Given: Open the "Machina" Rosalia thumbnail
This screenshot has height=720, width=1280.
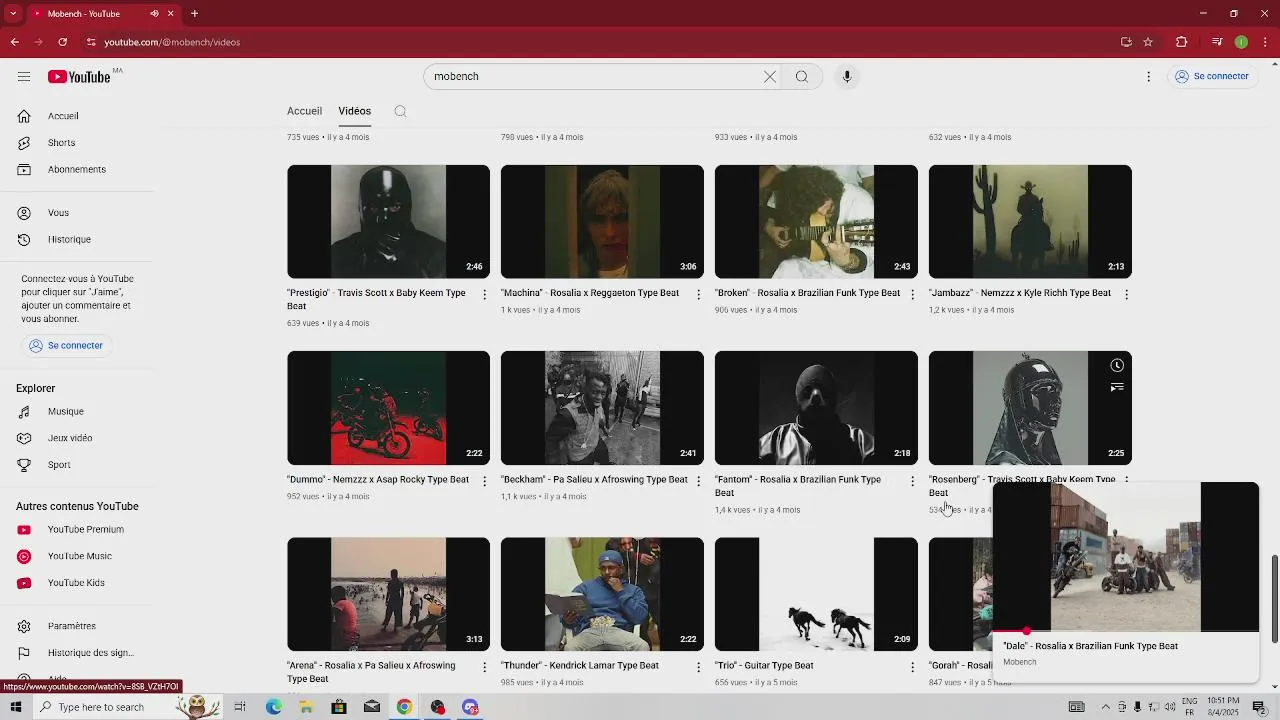Looking at the screenshot, I should click(x=602, y=222).
